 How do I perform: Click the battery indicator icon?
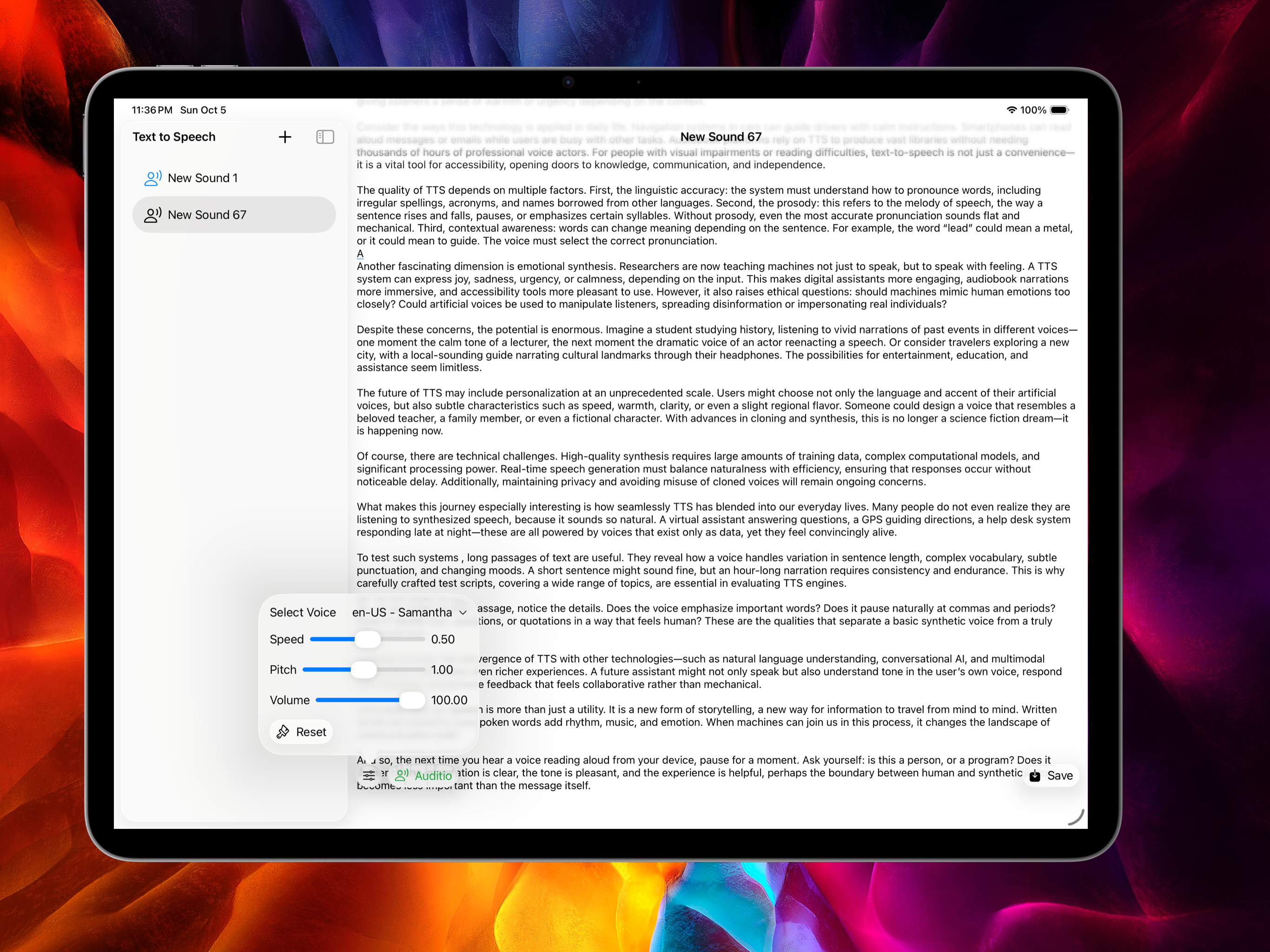1058,110
